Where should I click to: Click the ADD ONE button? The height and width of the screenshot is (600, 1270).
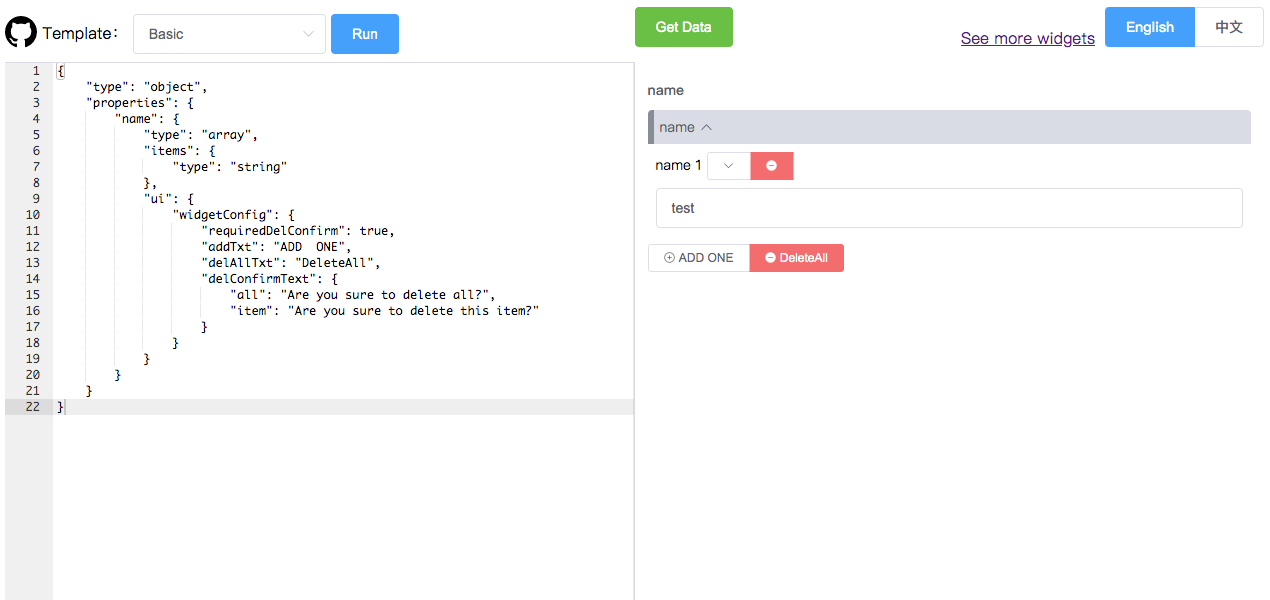(x=699, y=258)
